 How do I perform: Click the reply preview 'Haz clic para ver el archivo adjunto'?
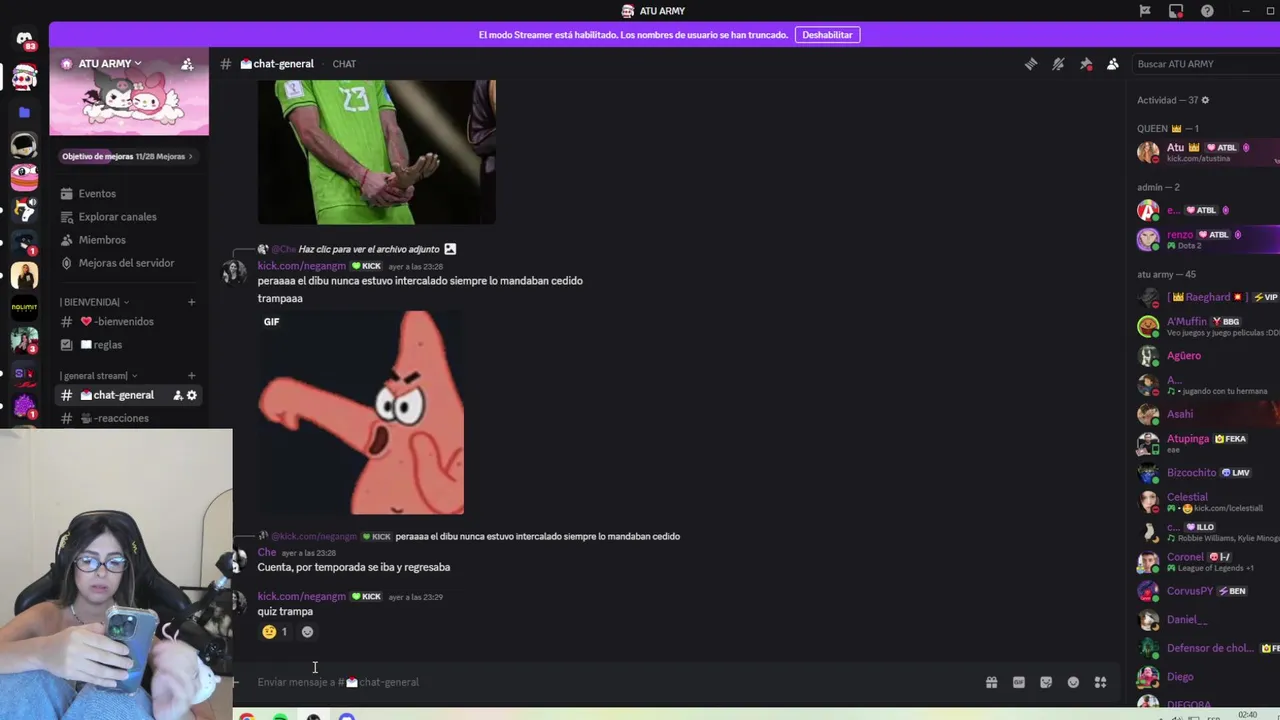click(x=369, y=249)
